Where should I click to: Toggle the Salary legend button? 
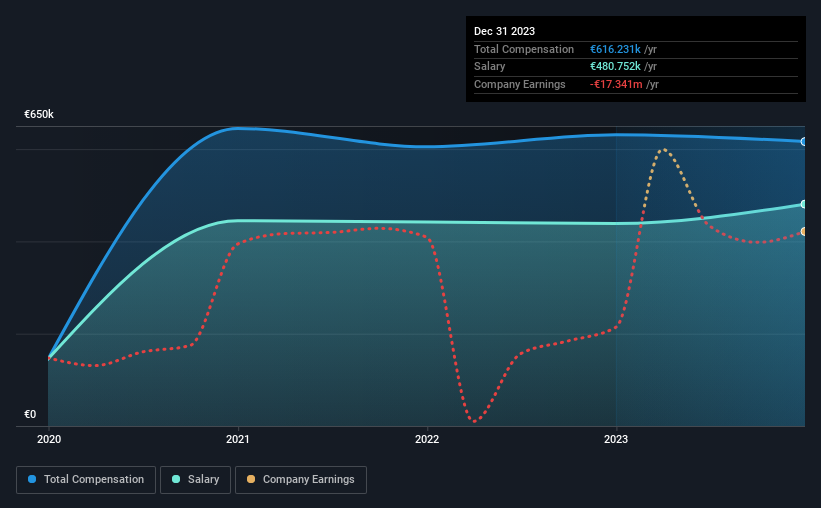pyautogui.click(x=195, y=480)
